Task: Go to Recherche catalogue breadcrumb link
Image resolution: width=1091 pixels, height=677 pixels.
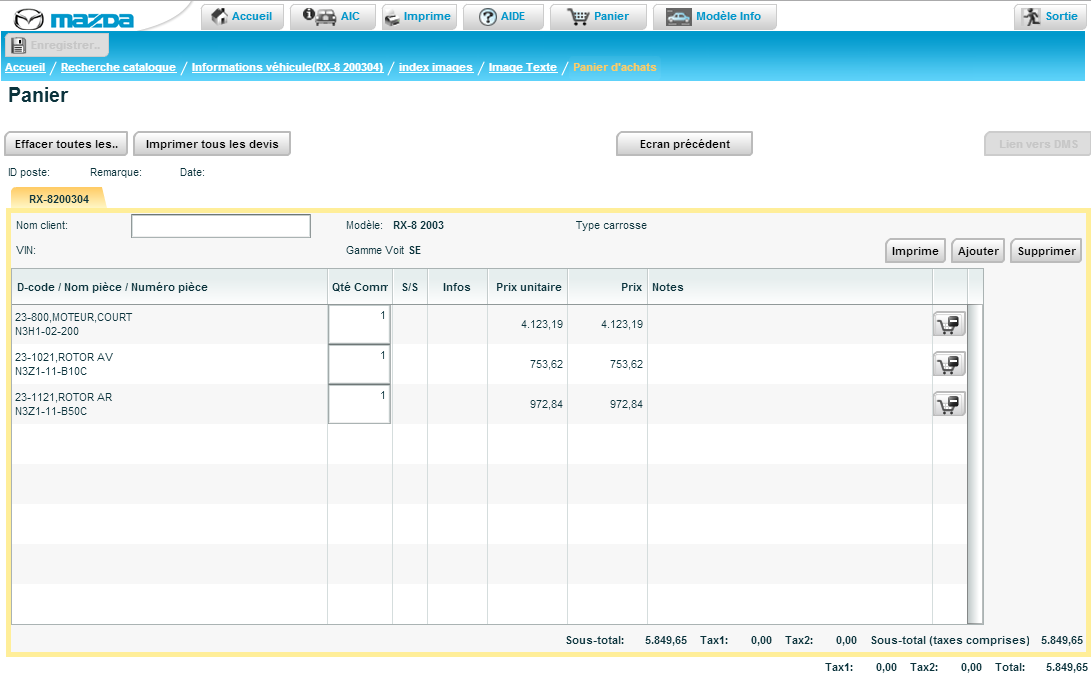Action: (118, 67)
